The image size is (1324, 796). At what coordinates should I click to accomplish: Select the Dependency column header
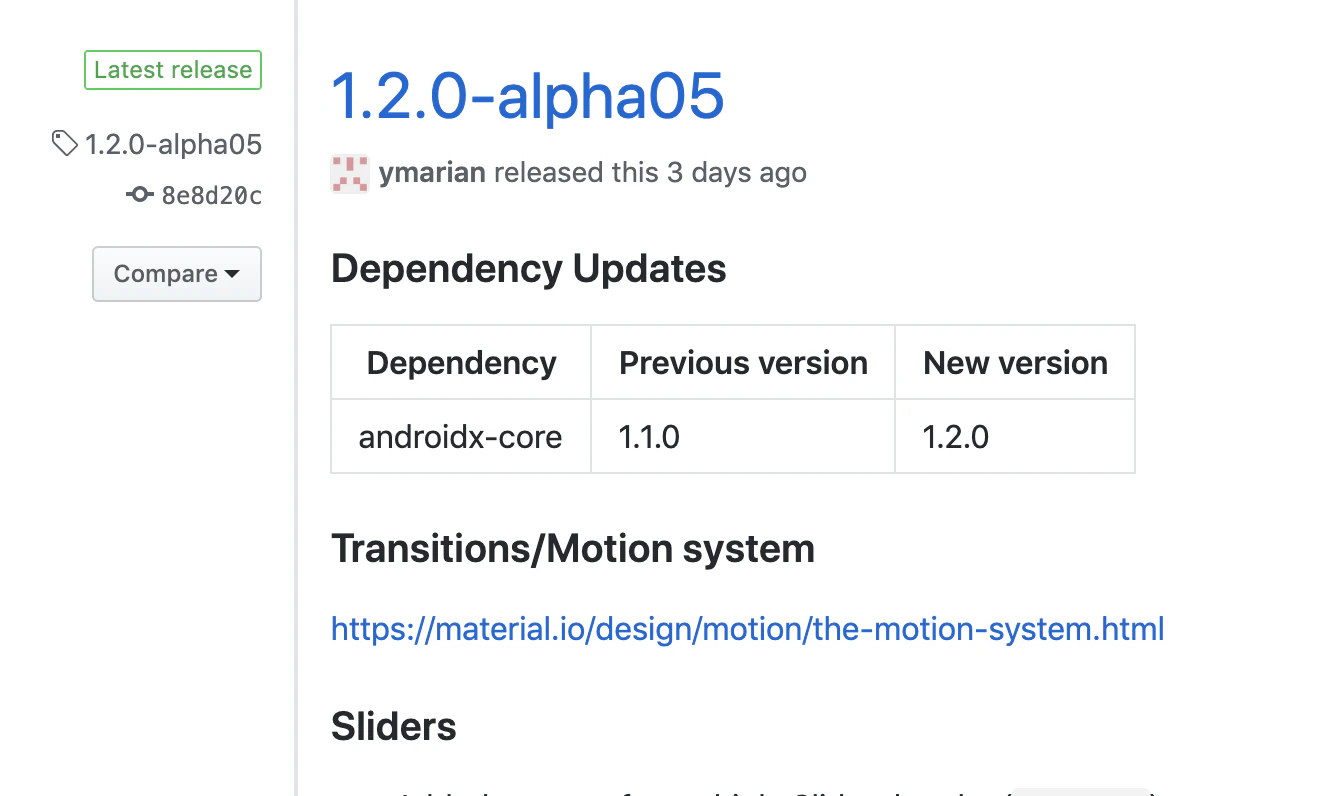(x=461, y=362)
